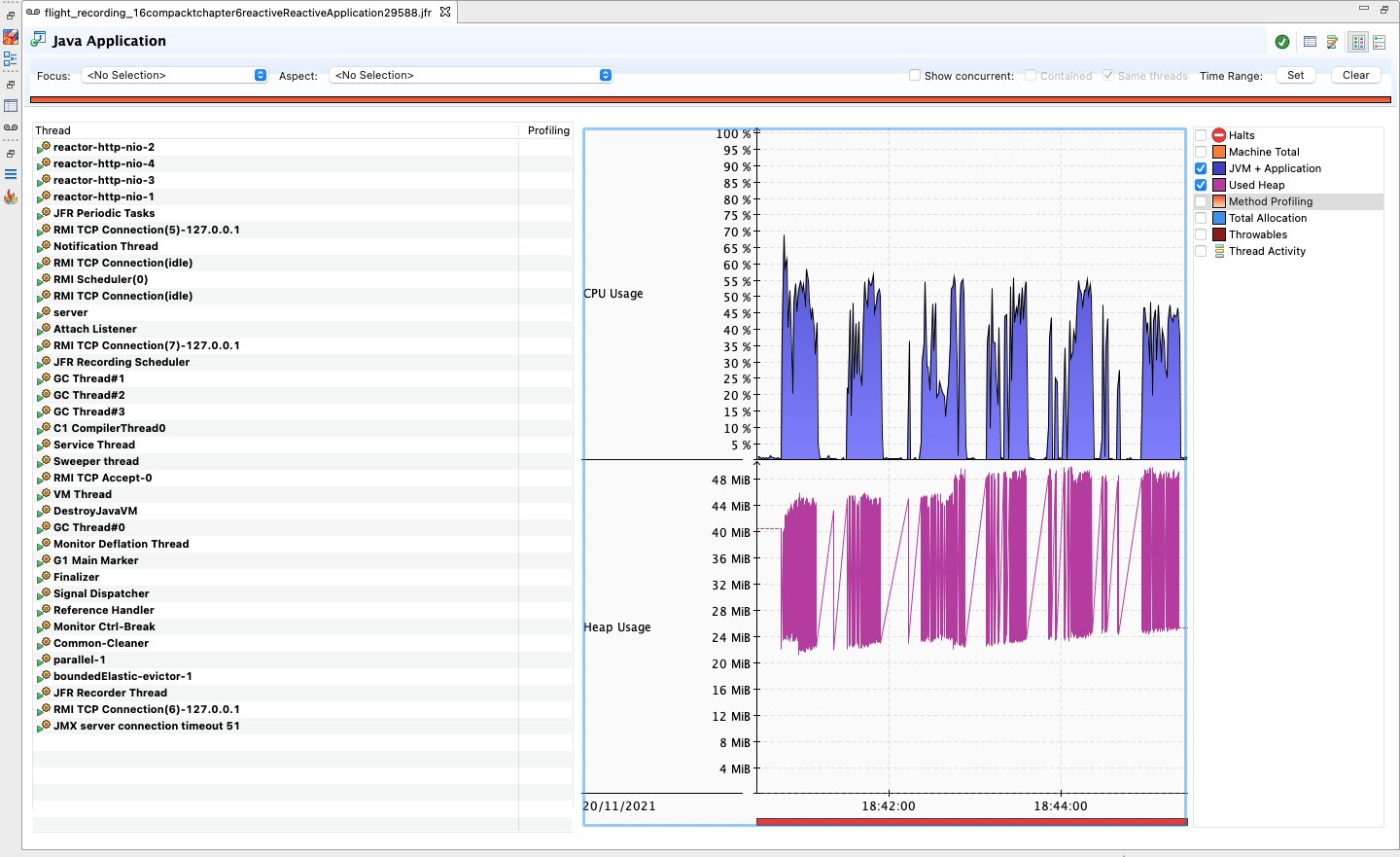Viewport: 1400px width, 857px height.
Task: Click the Java Application page icon next to its title
Action: [39, 40]
